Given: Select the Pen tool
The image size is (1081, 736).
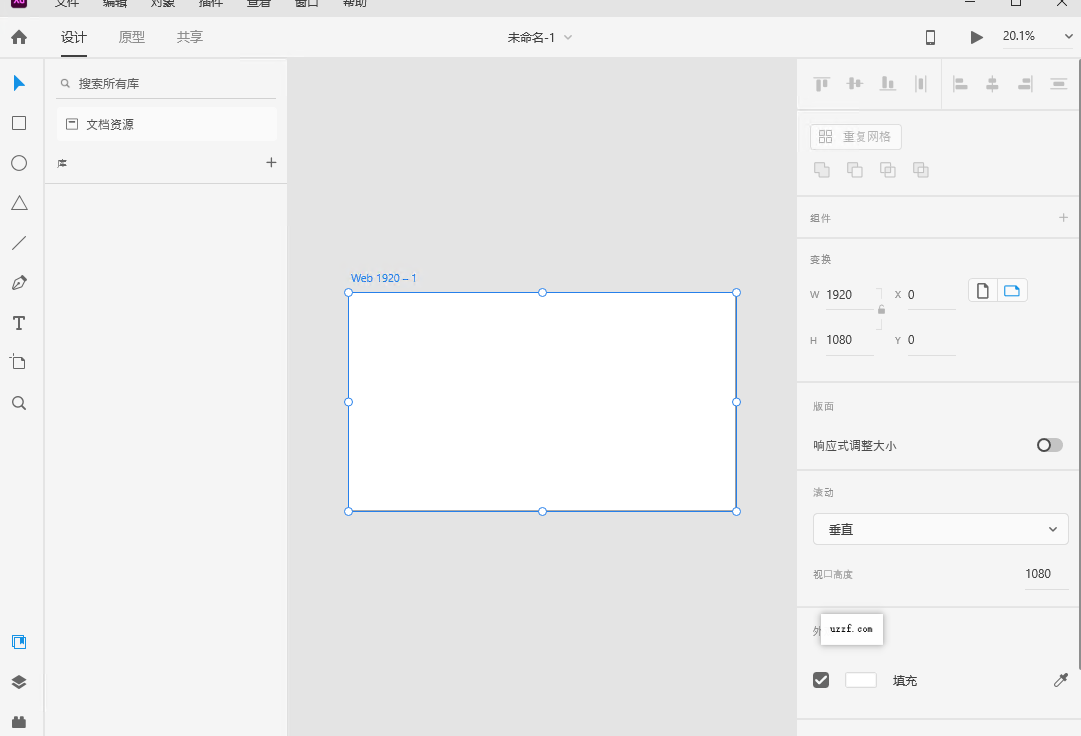Looking at the screenshot, I should pyautogui.click(x=18, y=282).
